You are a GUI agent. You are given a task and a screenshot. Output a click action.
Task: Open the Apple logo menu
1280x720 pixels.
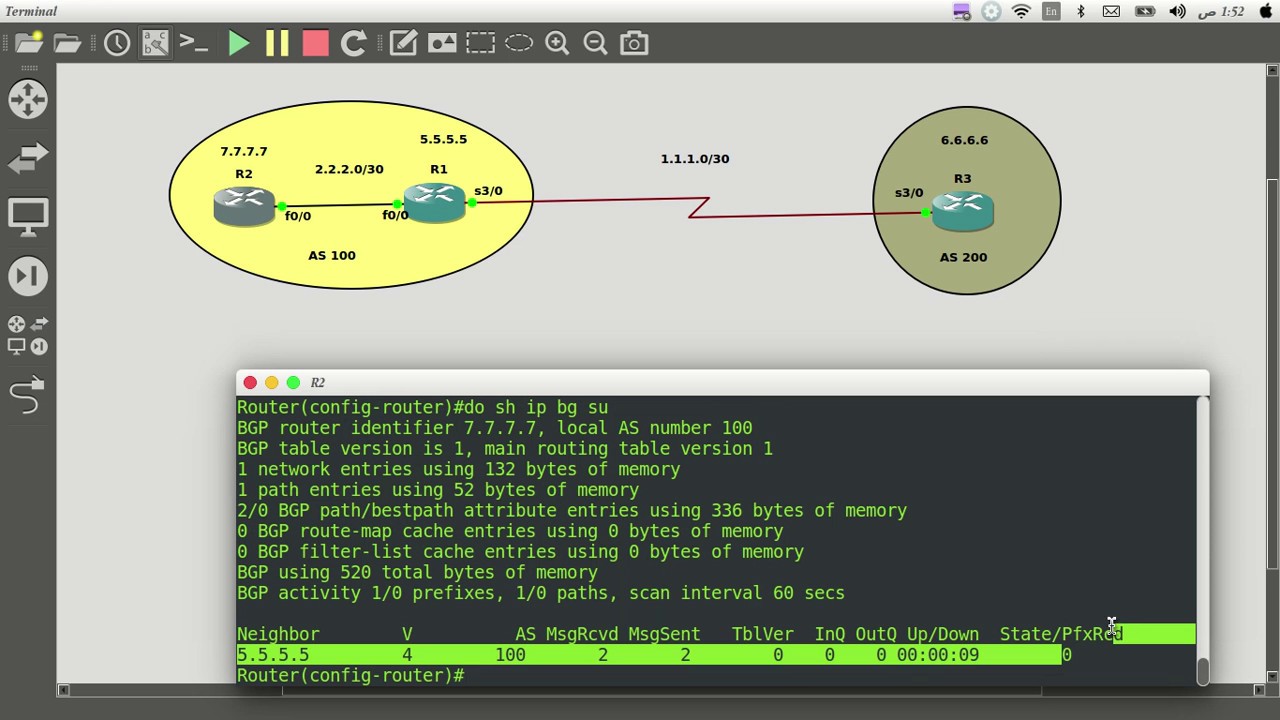coord(1266,11)
